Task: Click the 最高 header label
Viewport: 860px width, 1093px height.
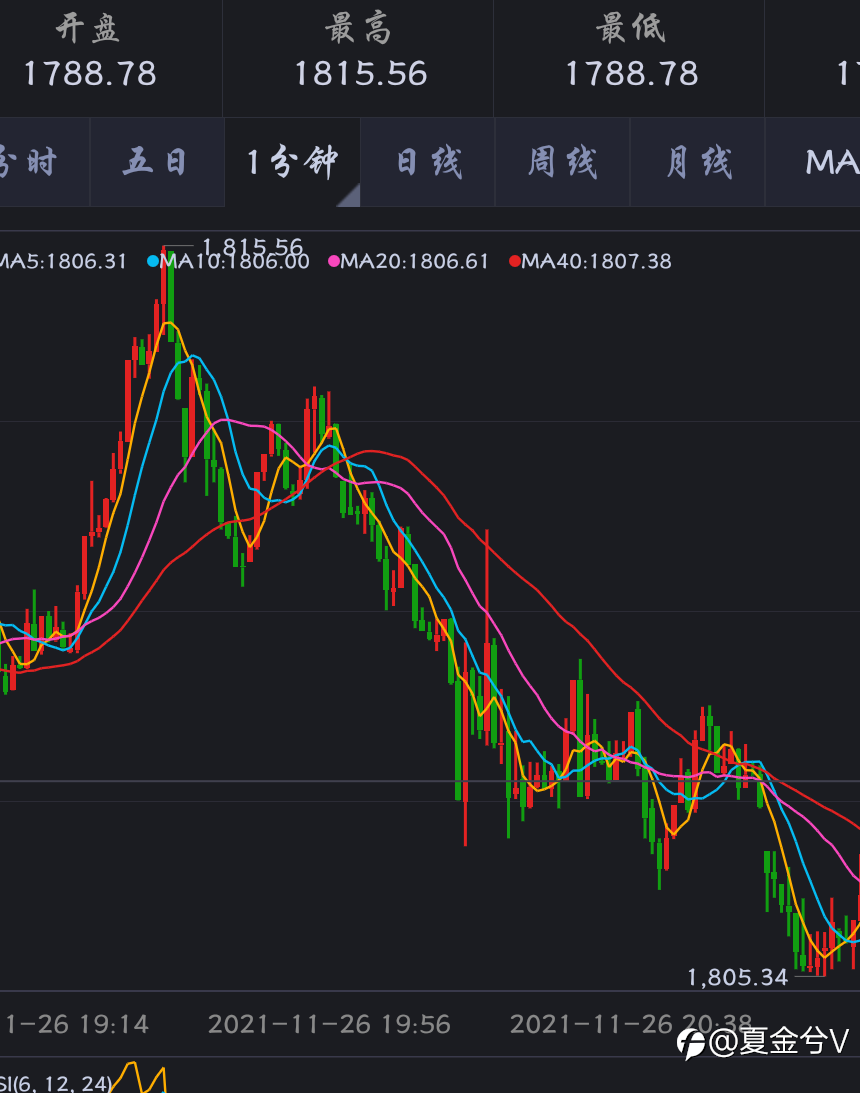Action: click(358, 29)
